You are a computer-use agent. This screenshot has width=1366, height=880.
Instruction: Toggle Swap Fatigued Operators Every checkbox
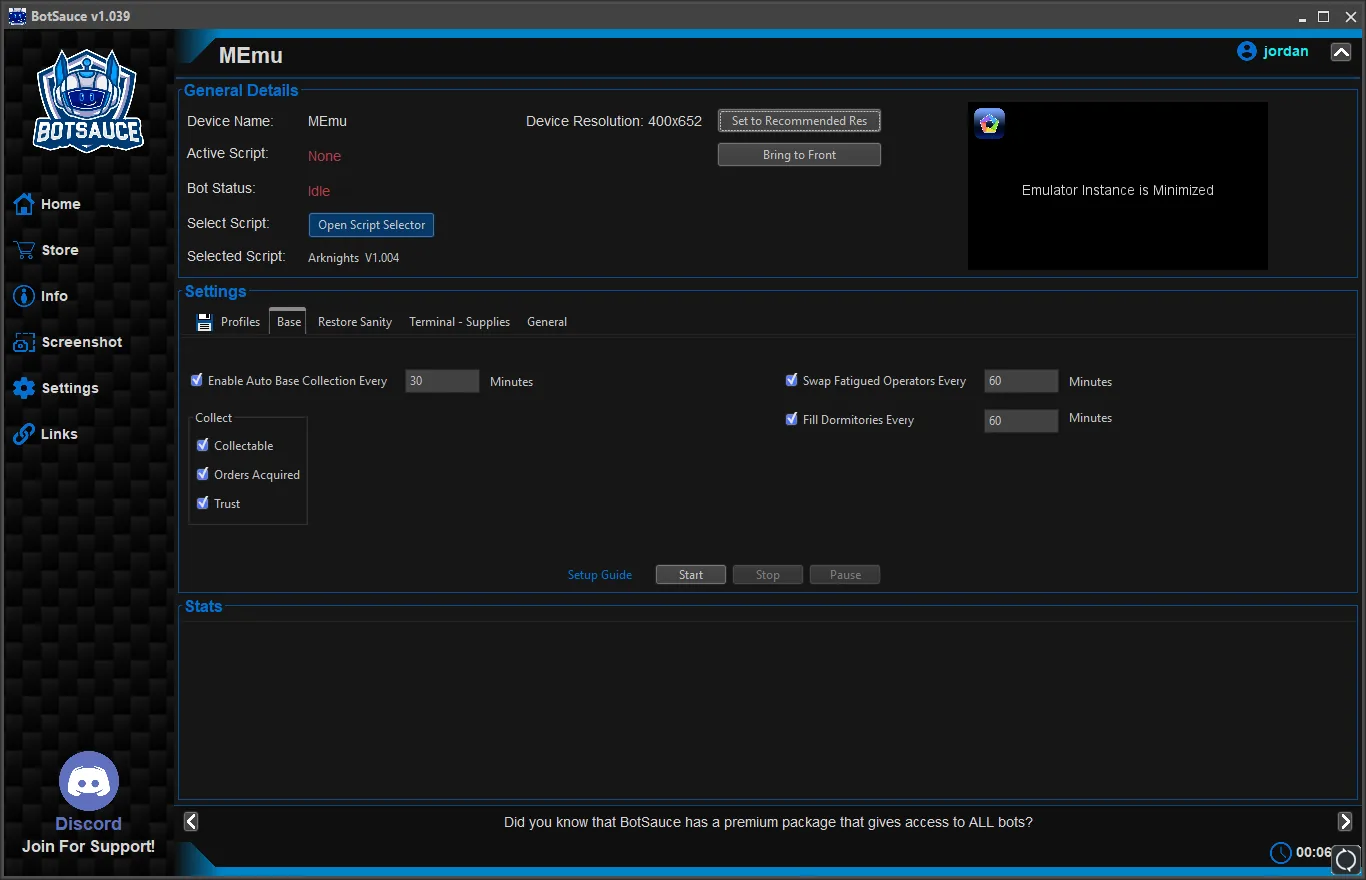(x=792, y=380)
